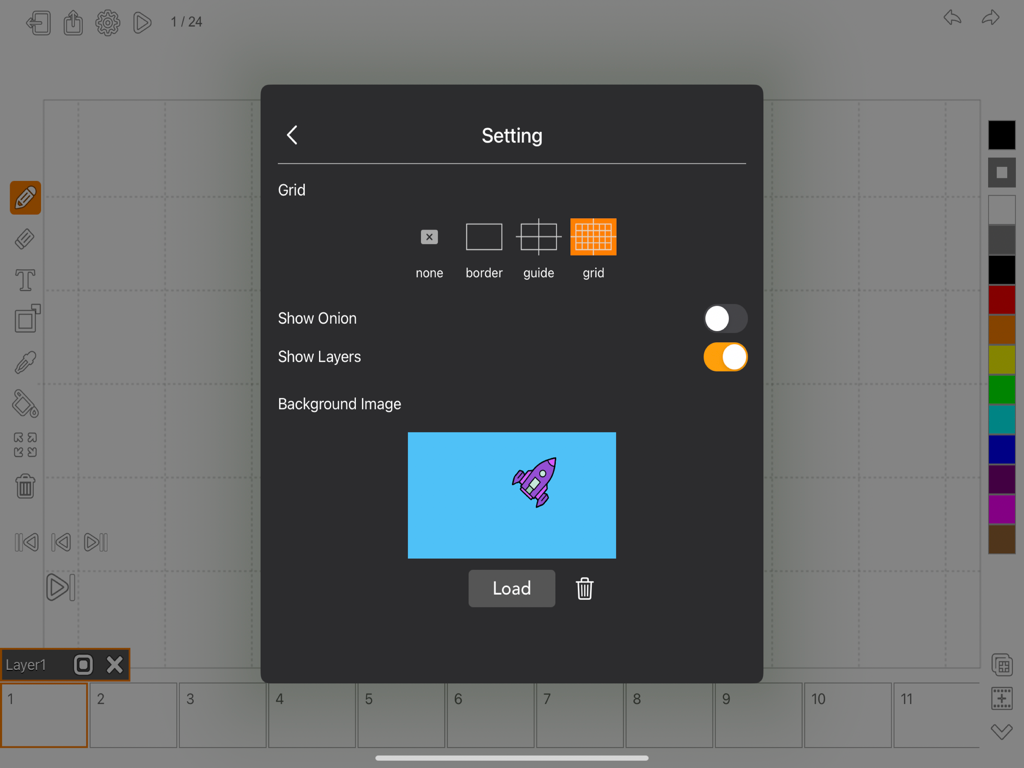Enable the Show Onion toggle
Screen dimensions: 1024x768
[725, 318]
